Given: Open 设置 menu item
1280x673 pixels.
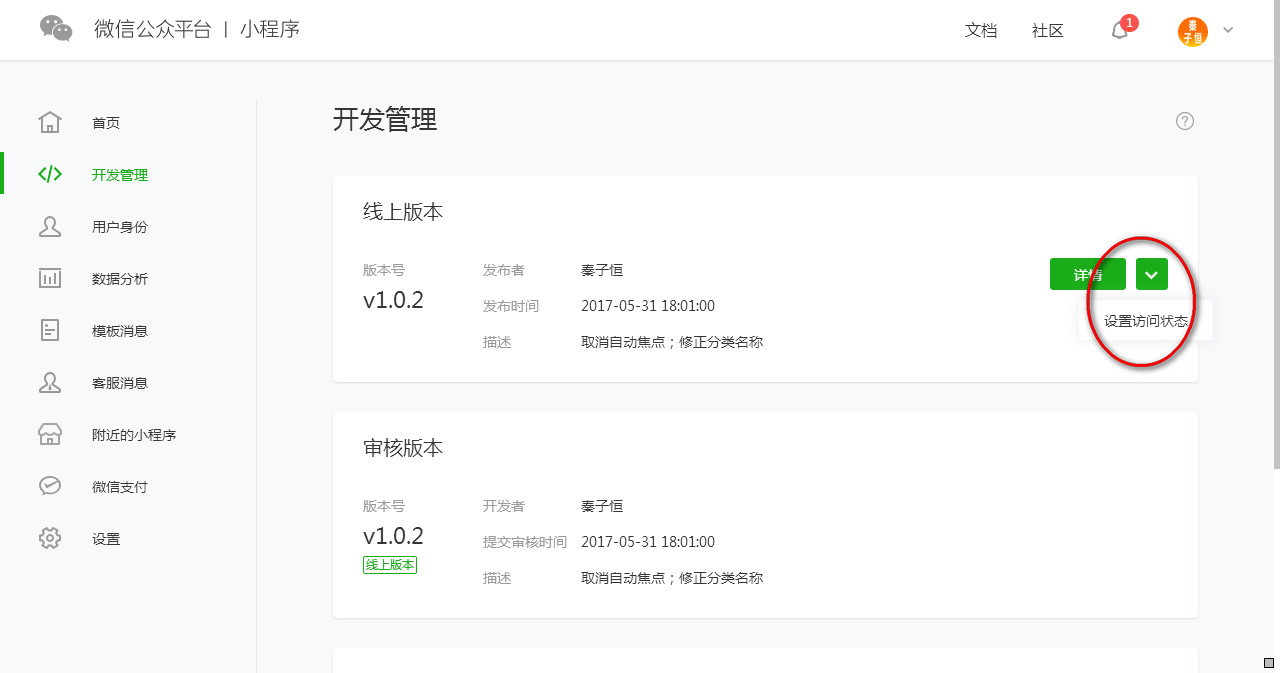Looking at the screenshot, I should (x=106, y=539).
